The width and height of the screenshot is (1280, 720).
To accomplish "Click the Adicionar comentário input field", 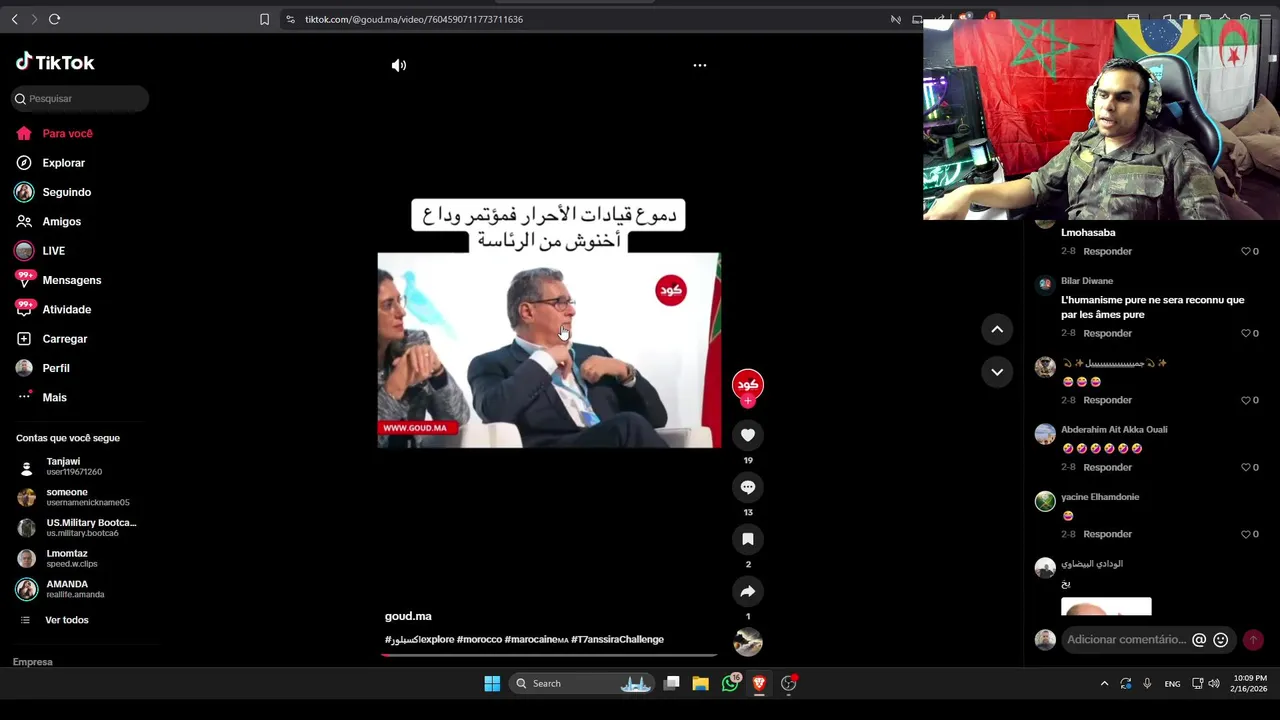I will [x=1126, y=640].
